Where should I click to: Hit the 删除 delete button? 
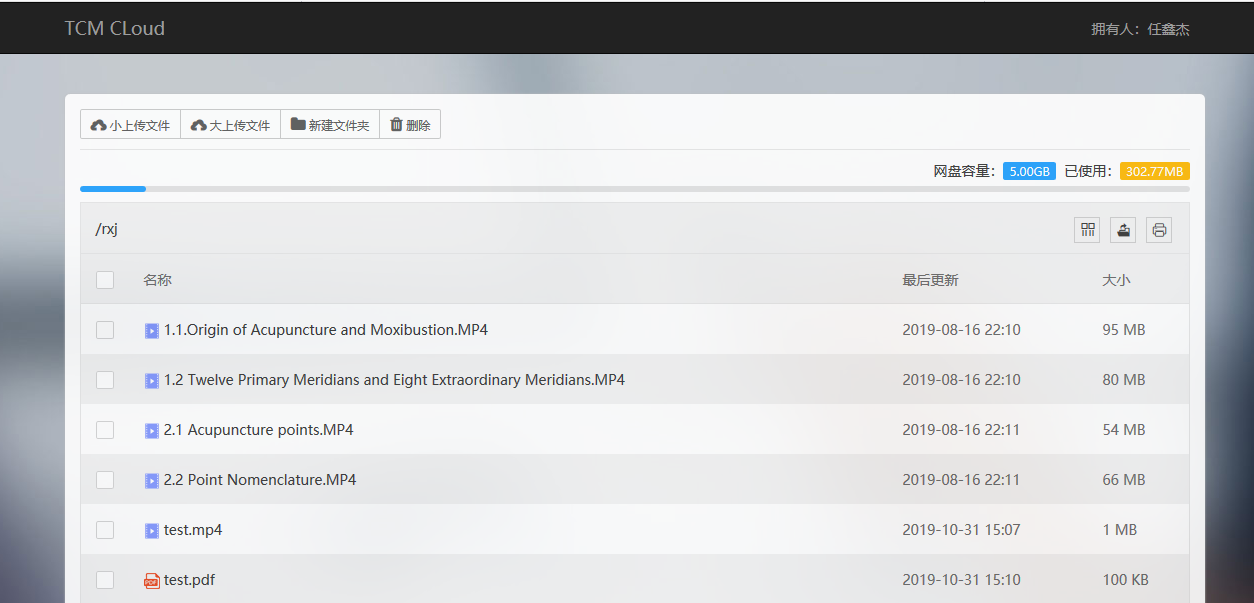pyautogui.click(x=410, y=125)
